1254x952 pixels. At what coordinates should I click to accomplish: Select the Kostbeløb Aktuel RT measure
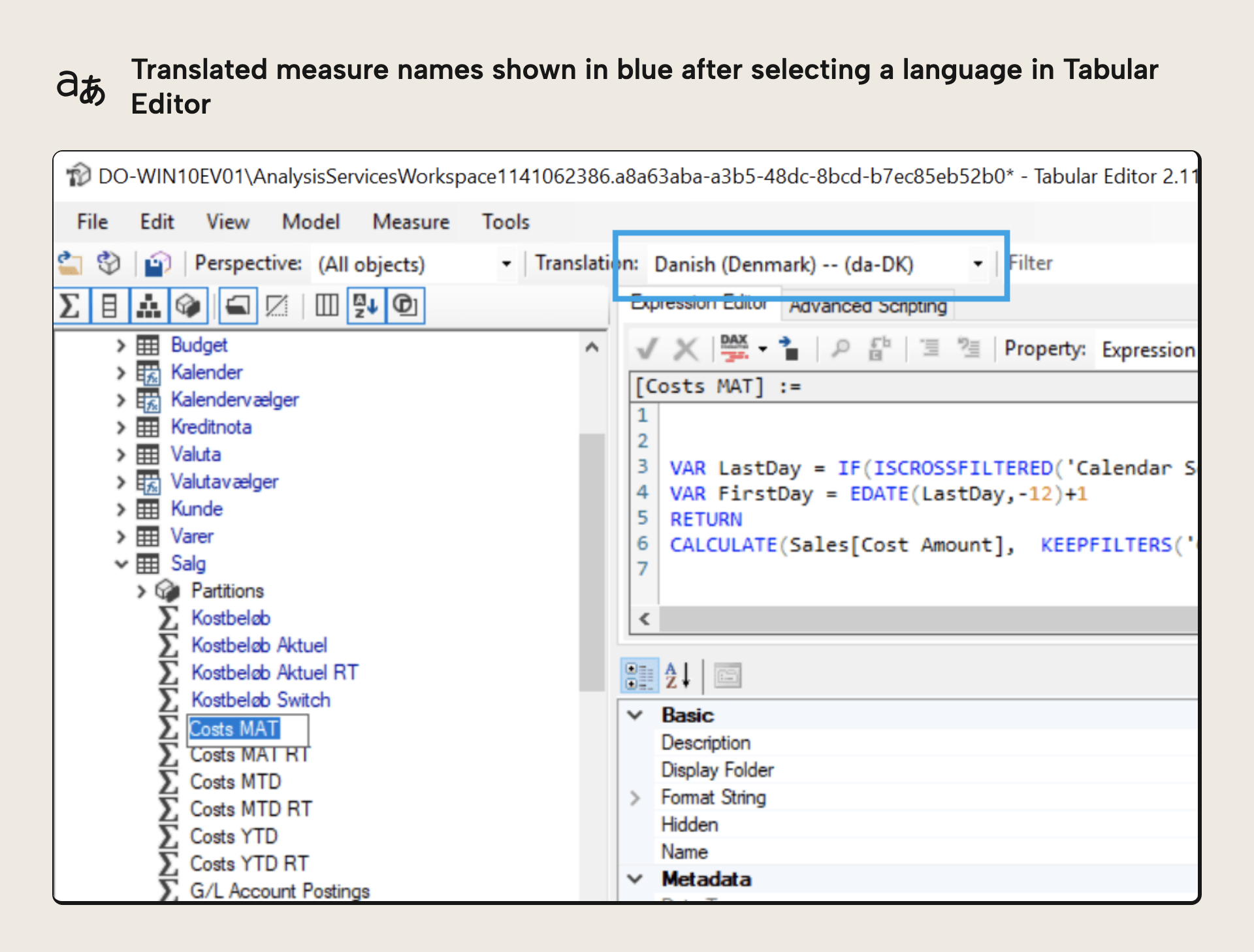pos(274,673)
